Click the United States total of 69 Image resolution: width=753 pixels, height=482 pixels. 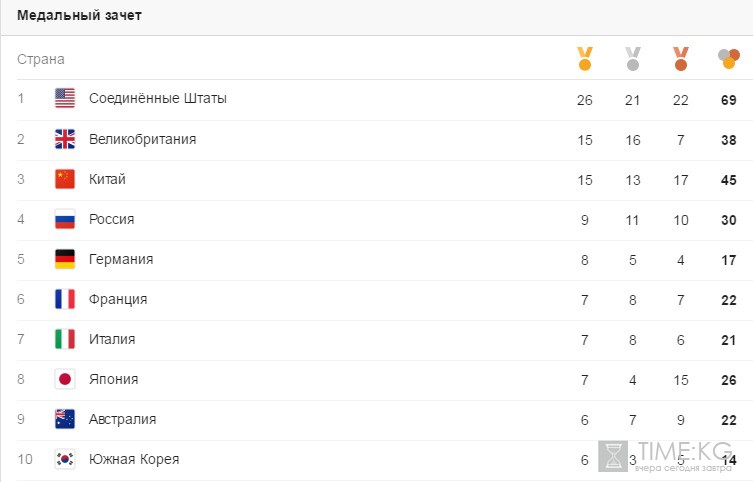(729, 100)
